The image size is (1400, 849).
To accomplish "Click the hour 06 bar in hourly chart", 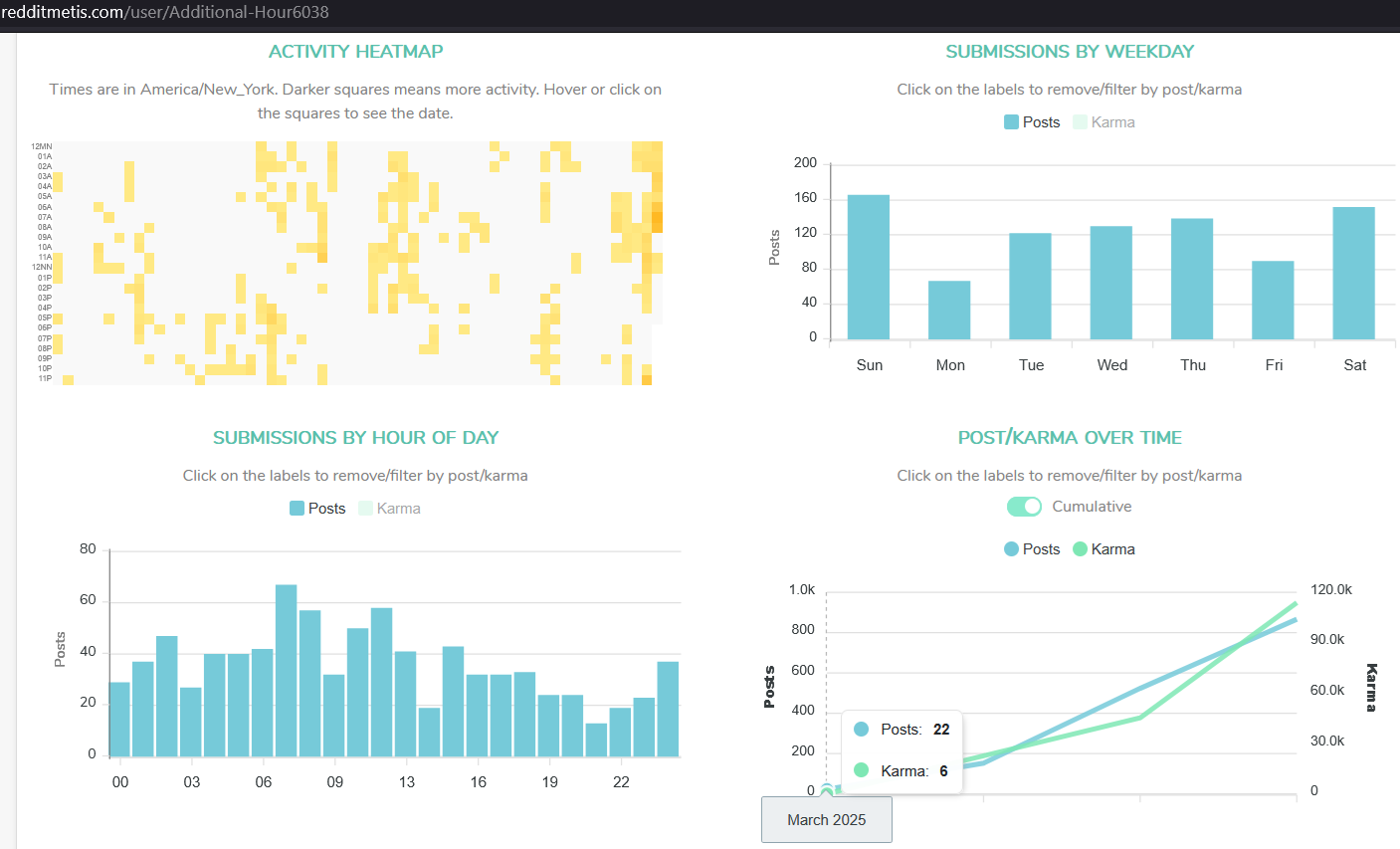I will (x=263, y=703).
